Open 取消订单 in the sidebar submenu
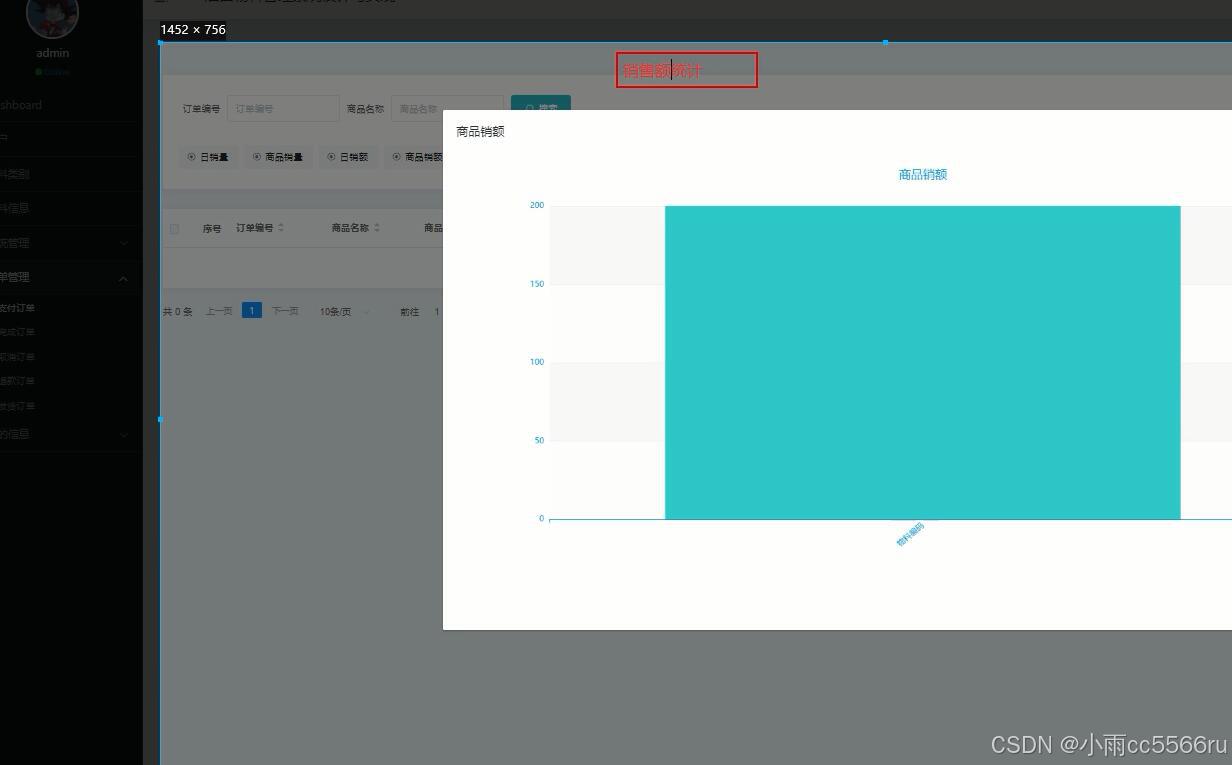 17,357
